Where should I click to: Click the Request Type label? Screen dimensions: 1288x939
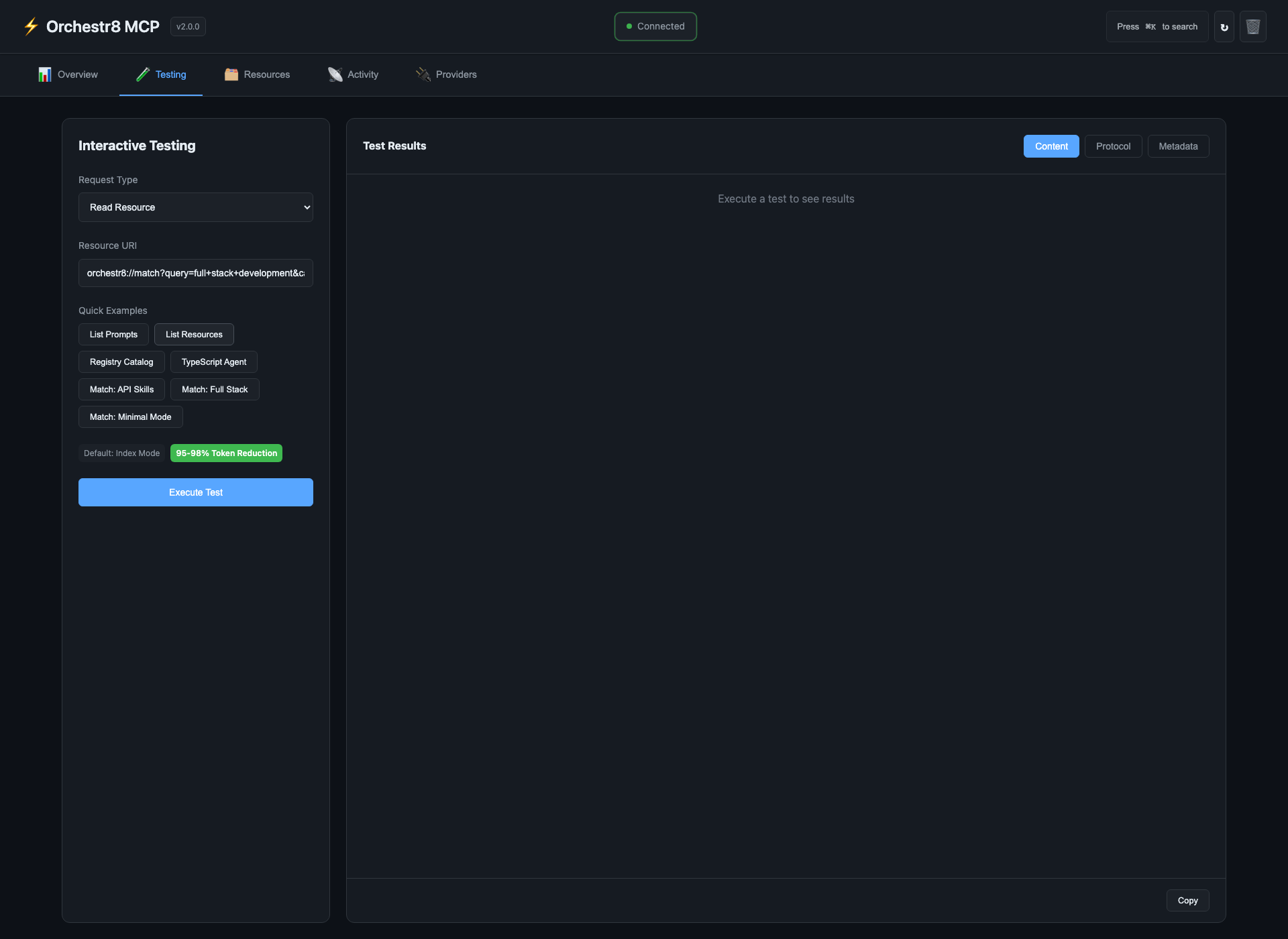pos(108,180)
